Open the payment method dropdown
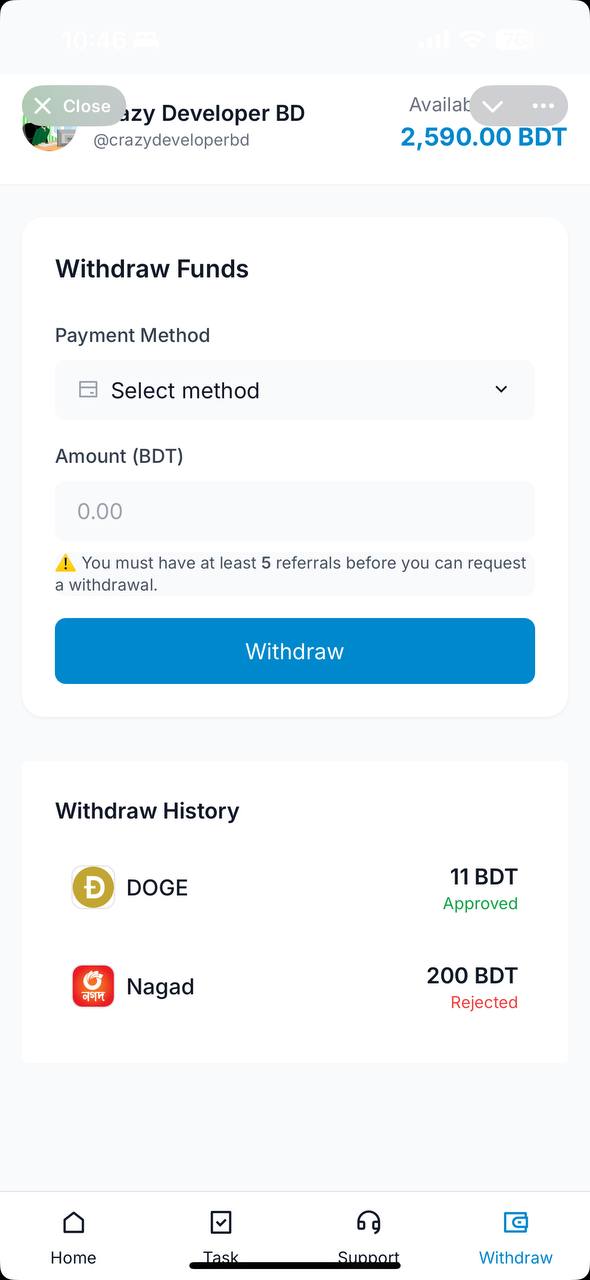This screenshot has width=590, height=1280. click(294, 390)
